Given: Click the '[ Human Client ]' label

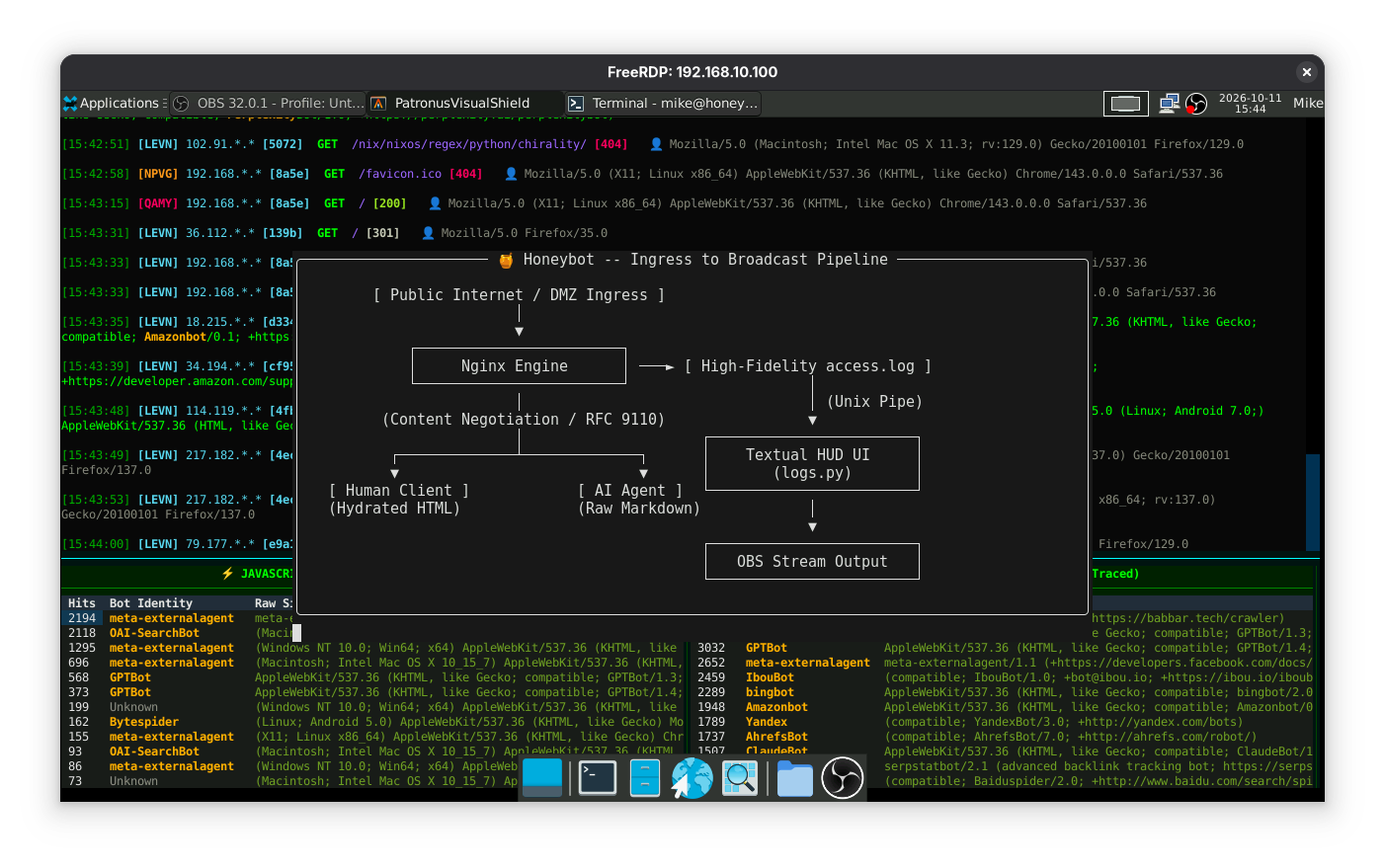Looking at the screenshot, I should pyautogui.click(x=399, y=491).
